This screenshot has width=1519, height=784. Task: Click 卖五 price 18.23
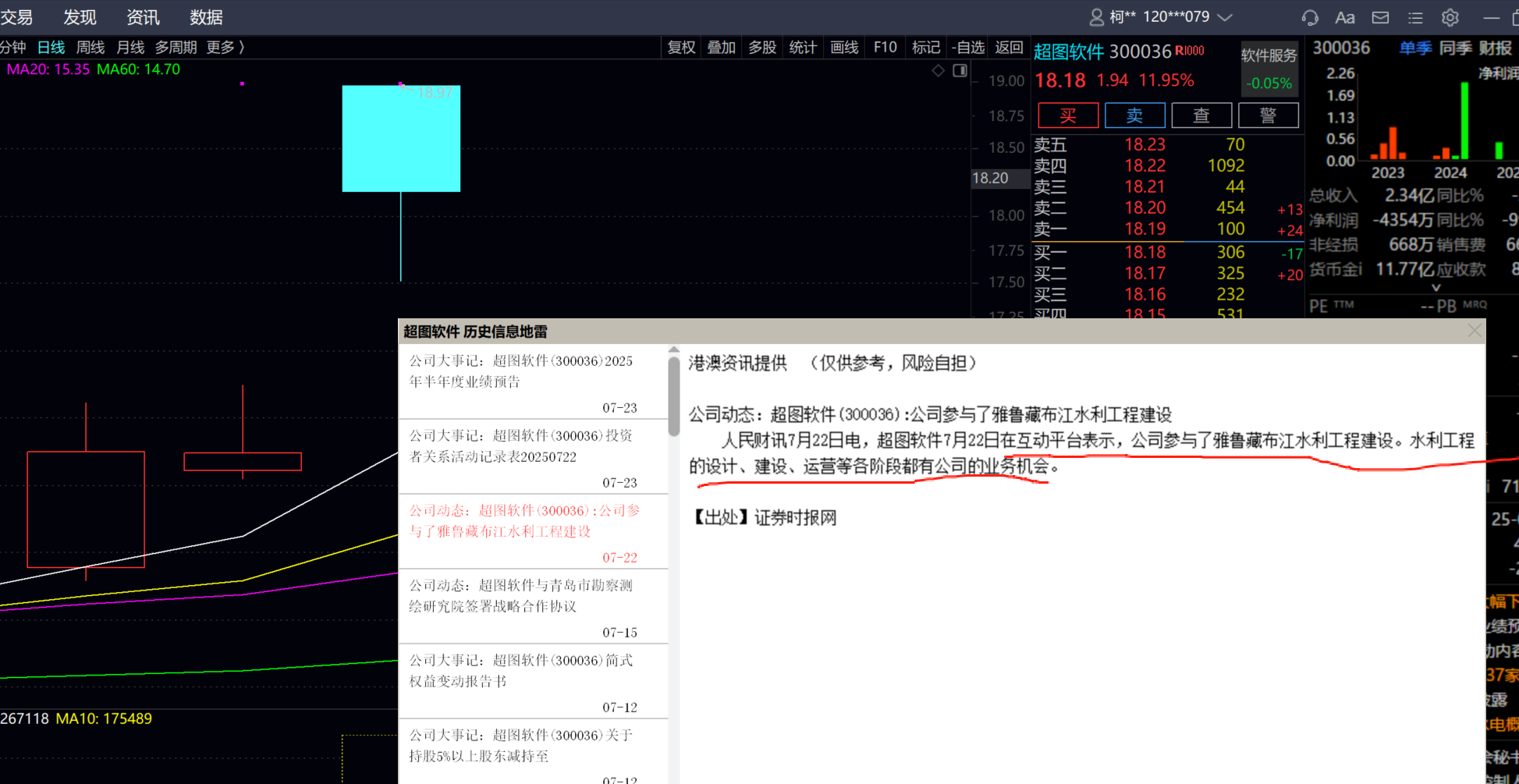[1145, 144]
